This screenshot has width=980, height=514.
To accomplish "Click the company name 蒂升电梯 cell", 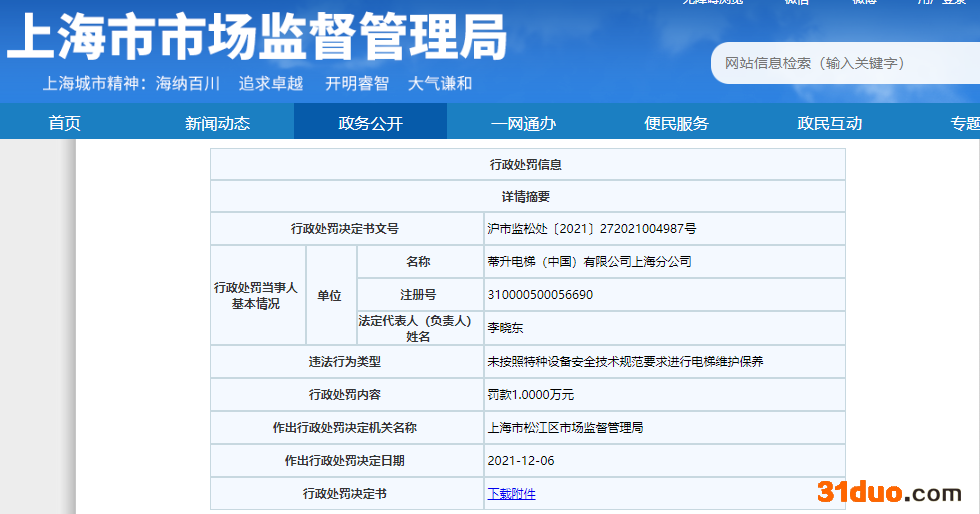I will [x=589, y=262].
